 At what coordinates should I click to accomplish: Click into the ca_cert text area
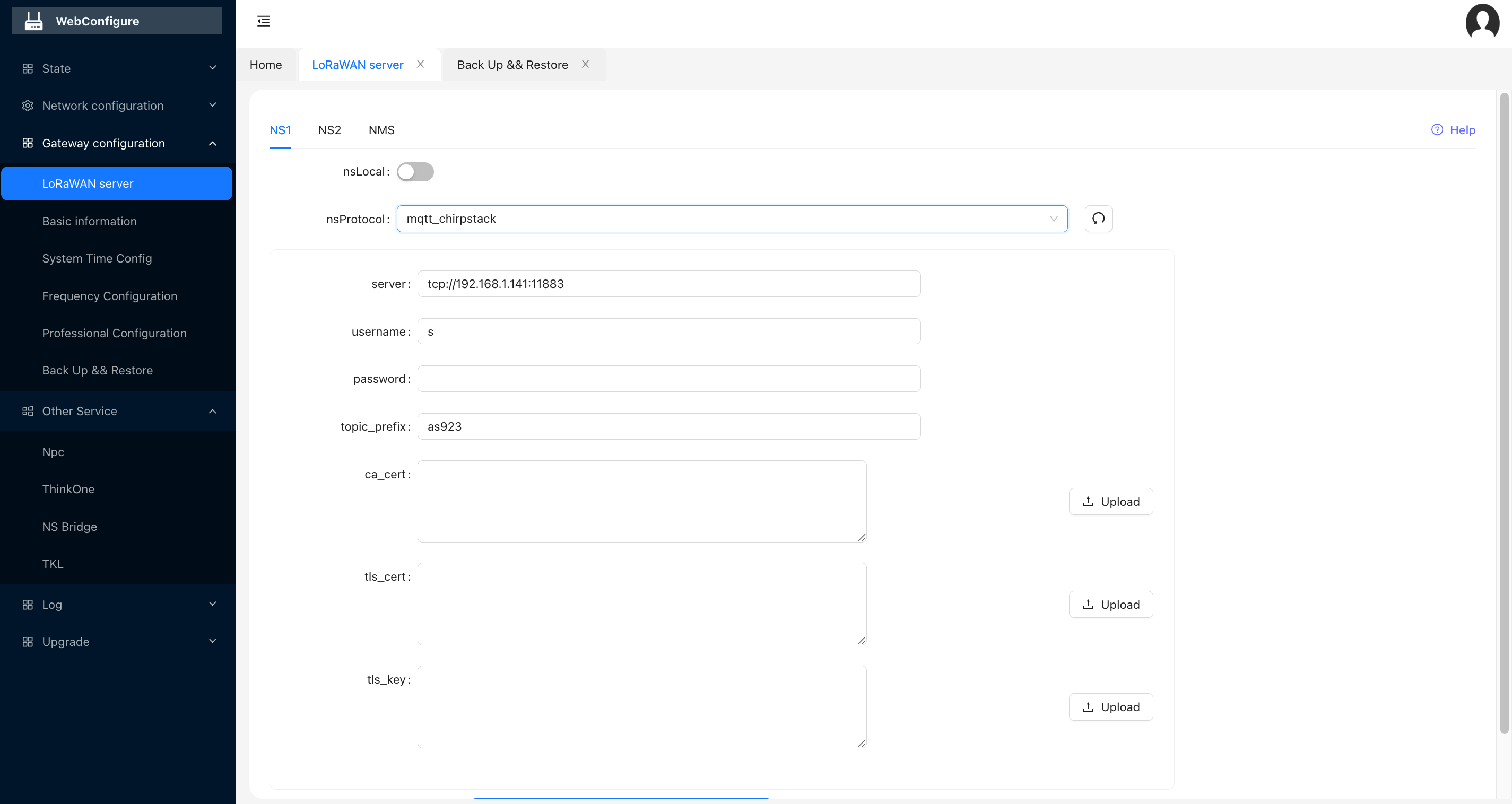click(641, 502)
